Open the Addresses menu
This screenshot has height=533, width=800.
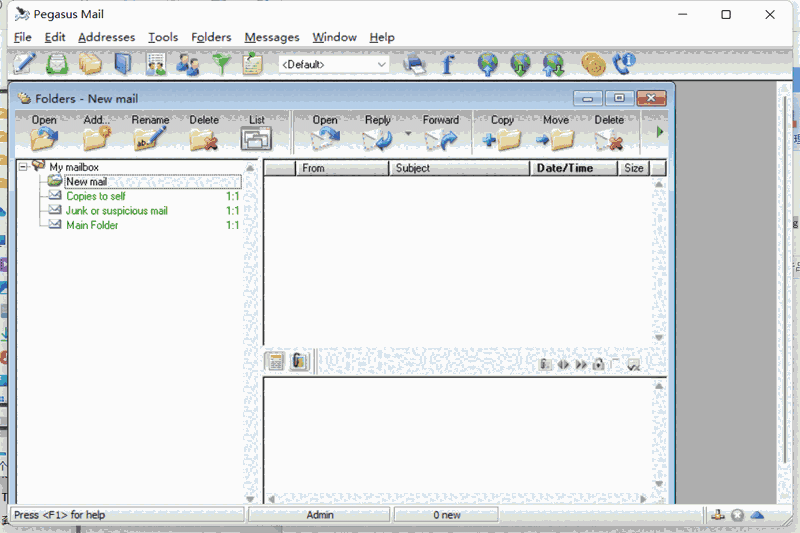106,37
